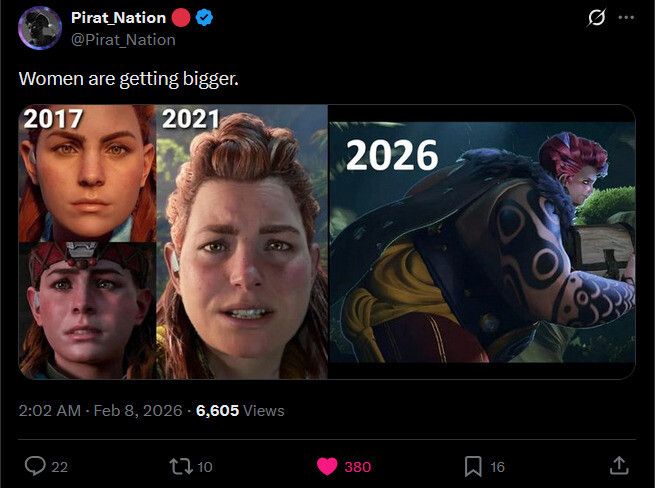Share the post via the upload arrow icon
Screen dimensions: 655x488
tap(619, 466)
